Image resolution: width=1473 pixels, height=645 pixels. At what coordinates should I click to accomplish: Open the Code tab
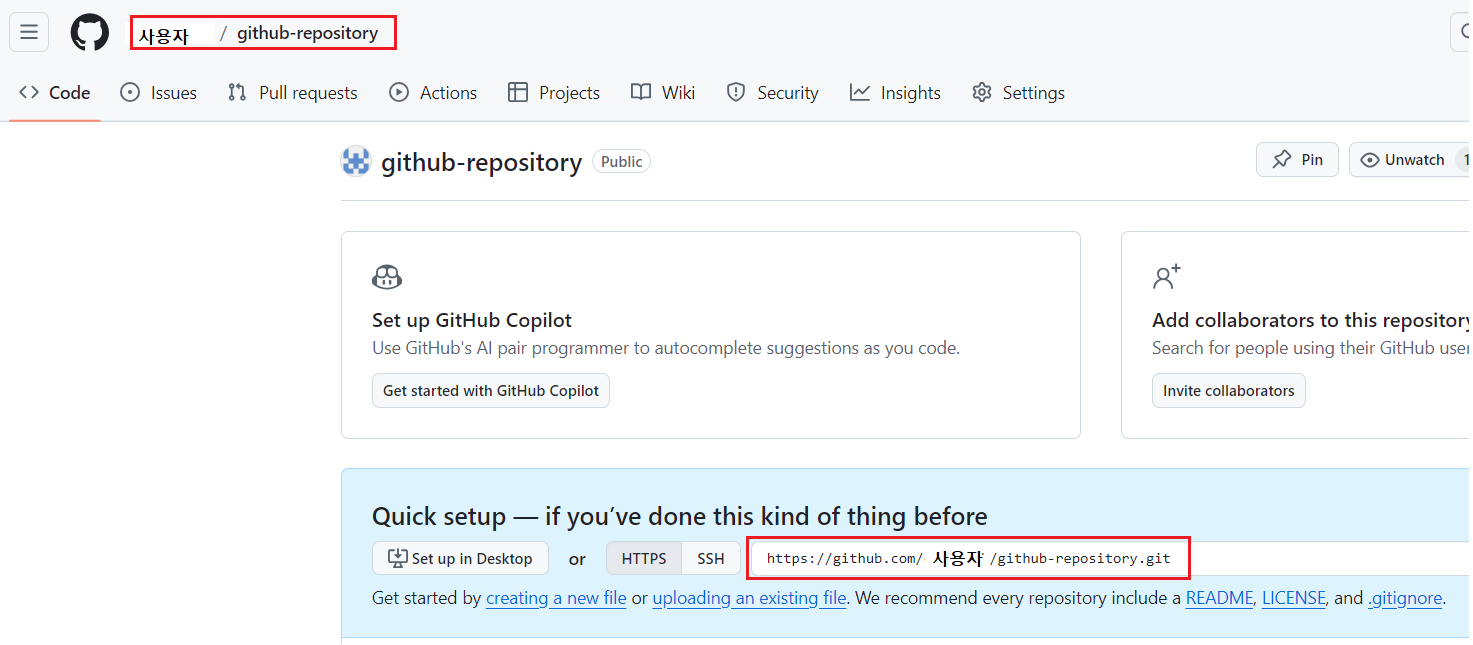point(55,93)
